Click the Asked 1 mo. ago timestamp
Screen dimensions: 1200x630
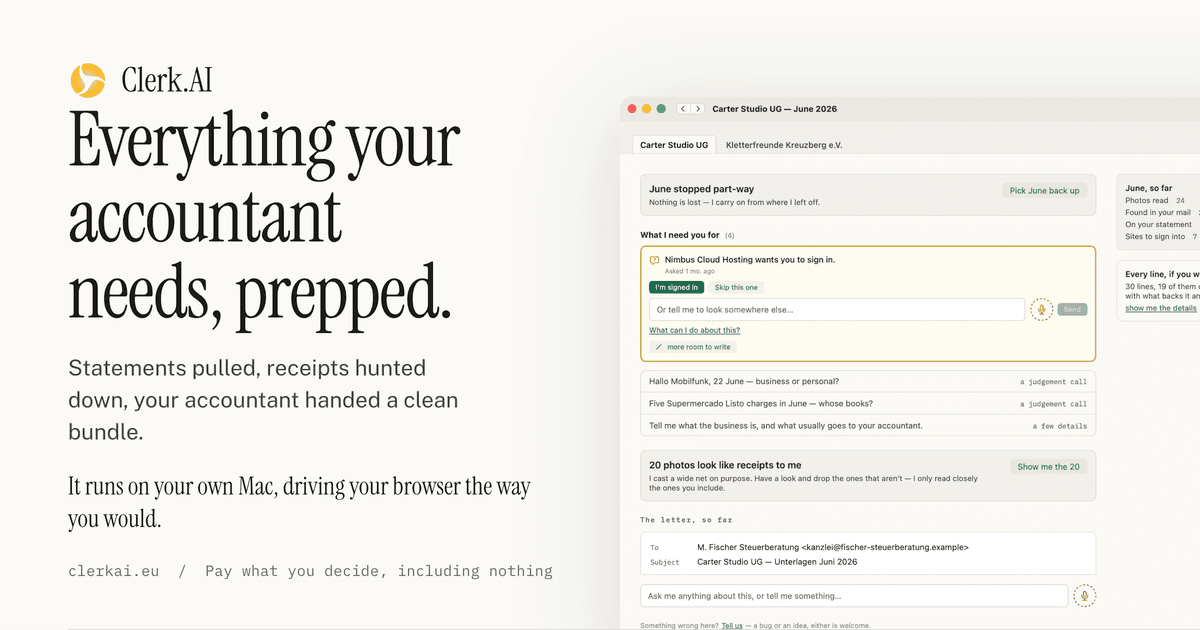coord(689,271)
